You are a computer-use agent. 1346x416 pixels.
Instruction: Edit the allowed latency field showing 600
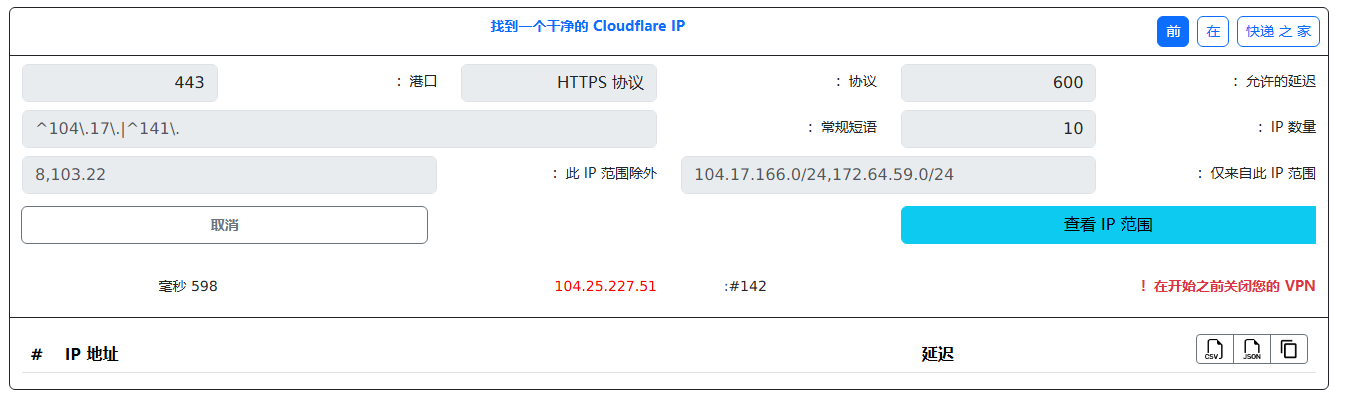997,83
